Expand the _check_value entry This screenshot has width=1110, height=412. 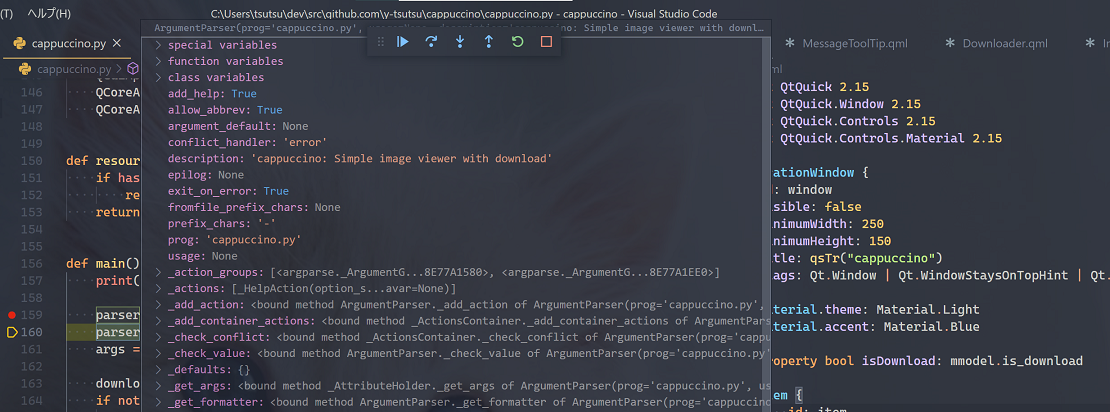click(x=159, y=353)
